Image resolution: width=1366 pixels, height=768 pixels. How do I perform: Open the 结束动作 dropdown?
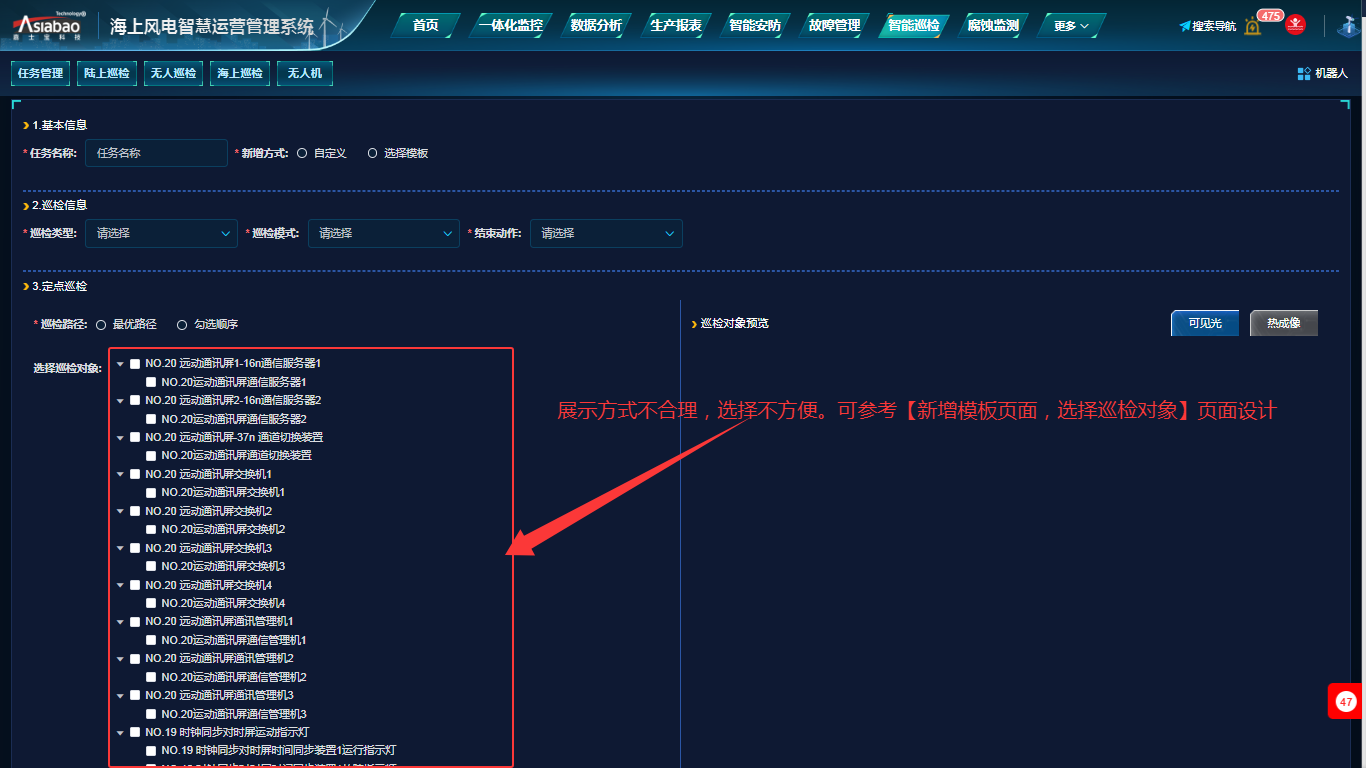point(605,233)
